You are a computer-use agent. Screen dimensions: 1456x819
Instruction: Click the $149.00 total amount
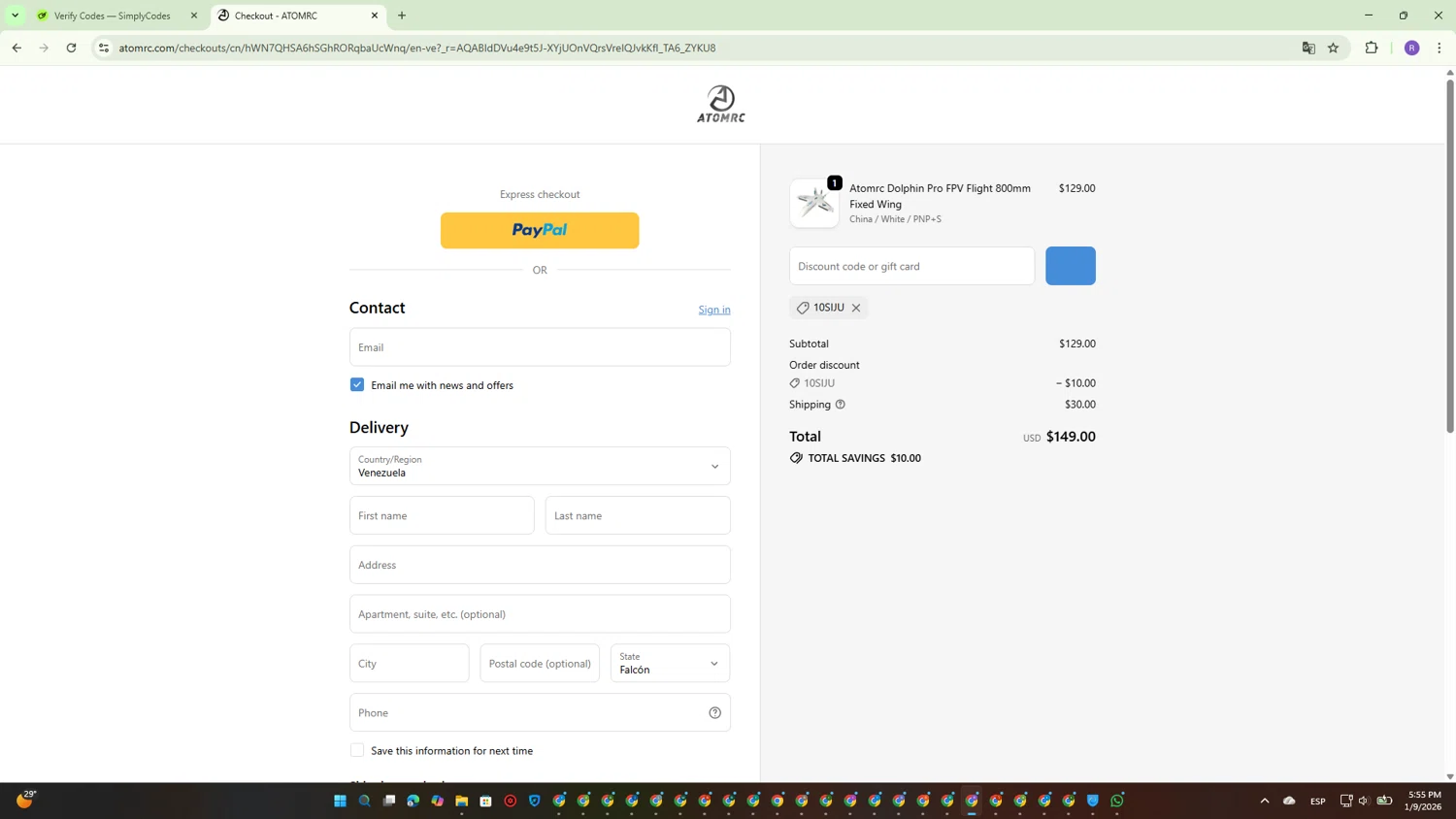click(x=1071, y=437)
